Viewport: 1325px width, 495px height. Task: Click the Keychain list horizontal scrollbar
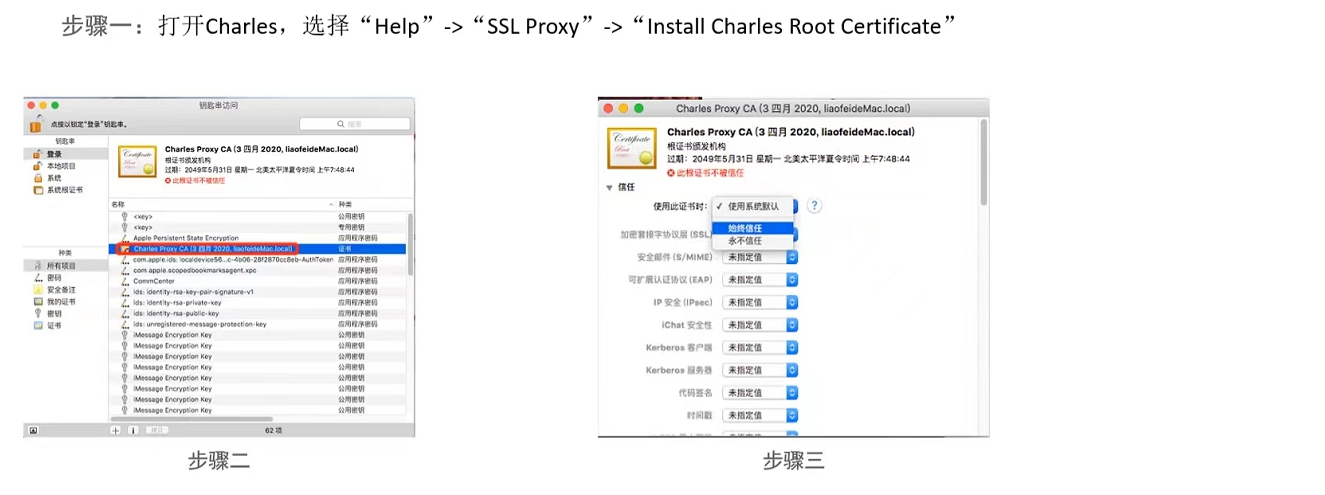pos(192,419)
